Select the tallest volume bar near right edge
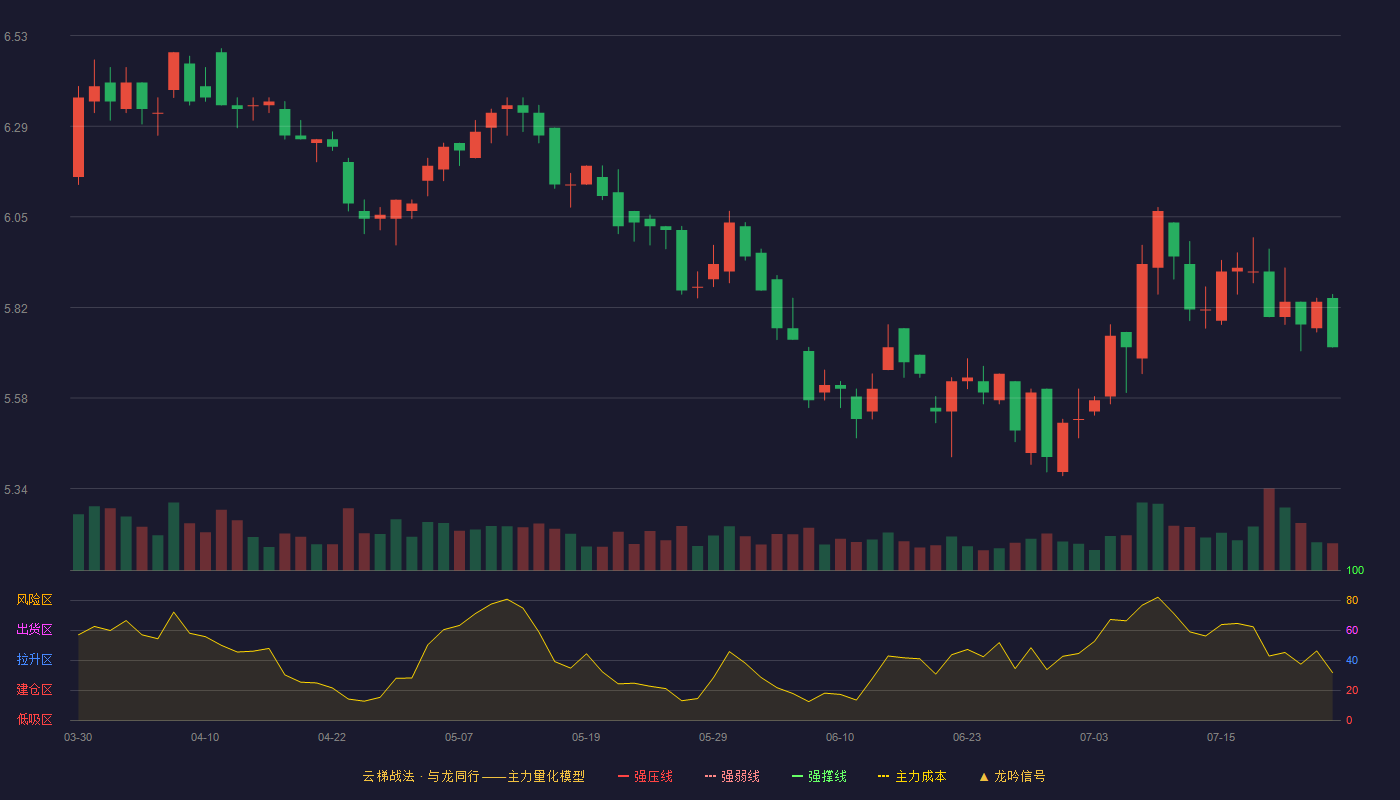The image size is (1400, 800). coord(1269,529)
